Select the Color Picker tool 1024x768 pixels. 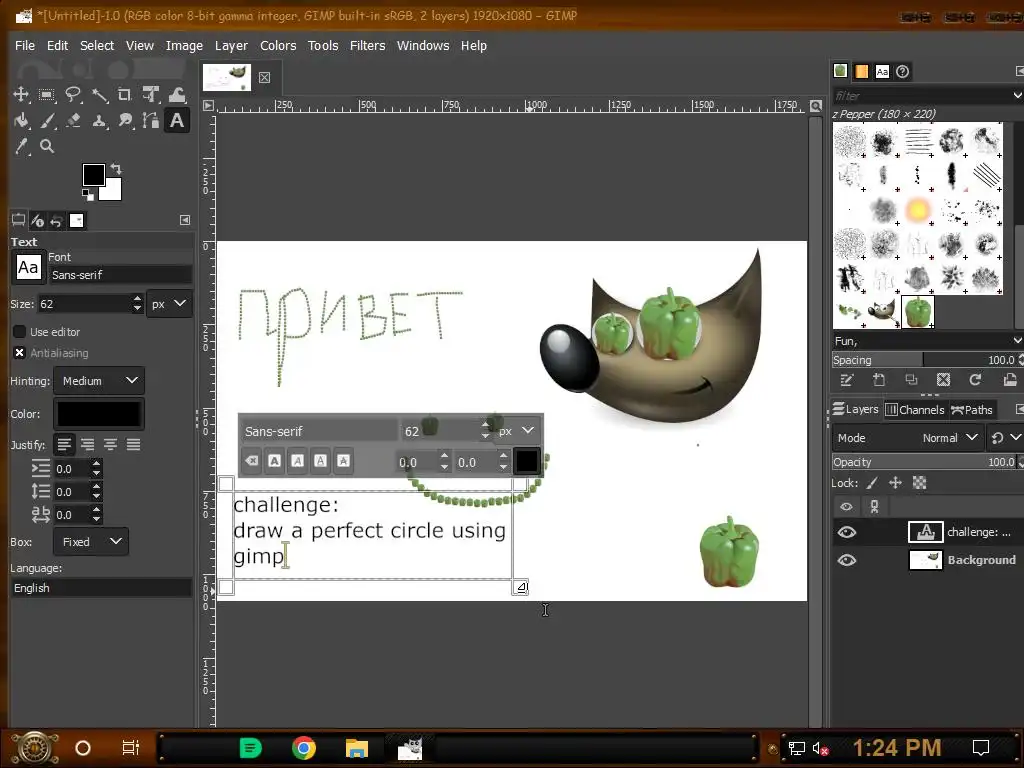21,146
